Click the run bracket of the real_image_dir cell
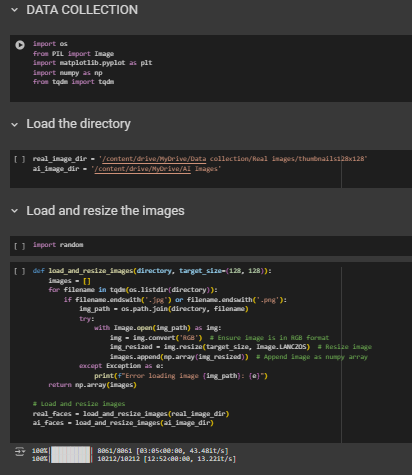 click(19, 159)
